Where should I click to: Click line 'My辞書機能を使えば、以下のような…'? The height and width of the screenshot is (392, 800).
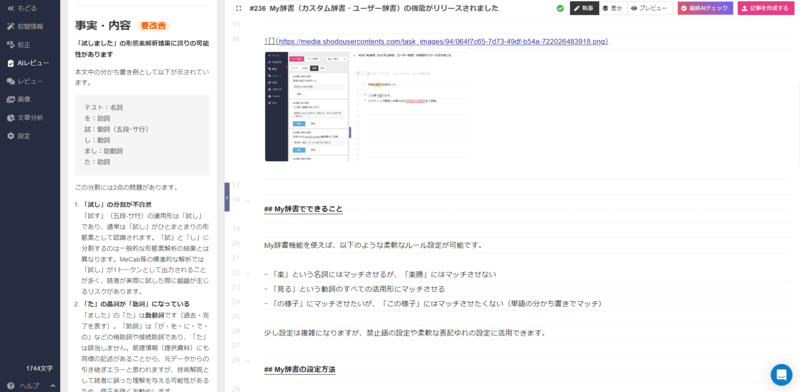[x=373, y=245]
